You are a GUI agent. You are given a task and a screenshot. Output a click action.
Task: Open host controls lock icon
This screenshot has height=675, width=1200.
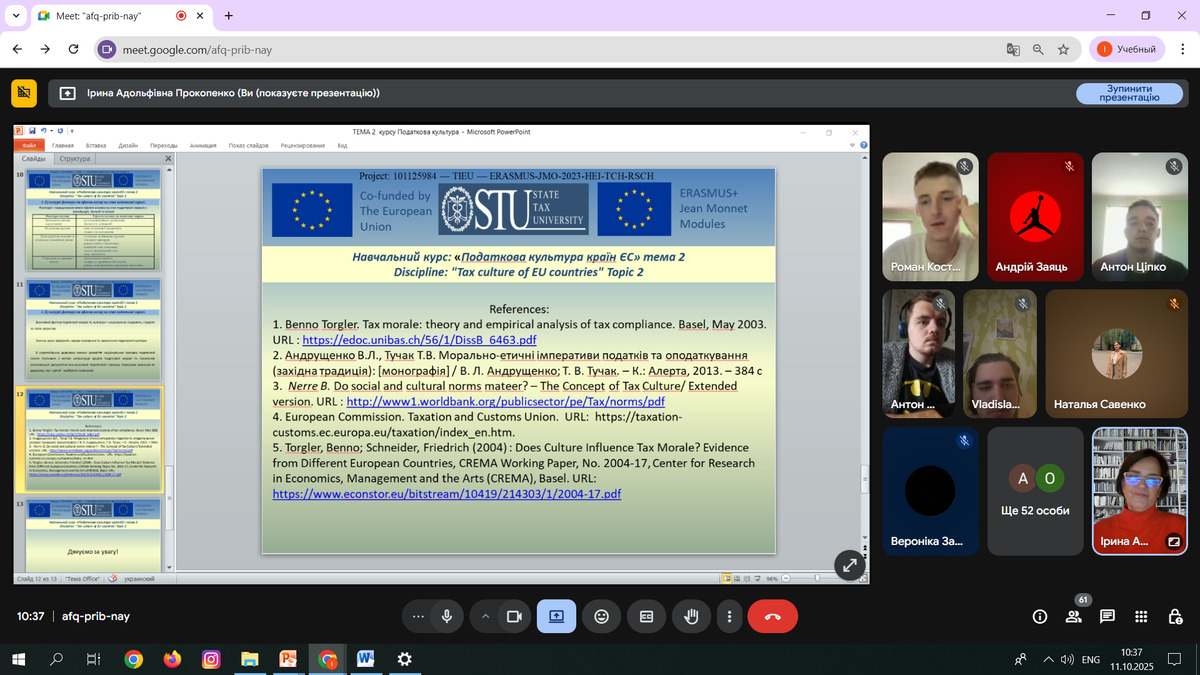(1174, 617)
